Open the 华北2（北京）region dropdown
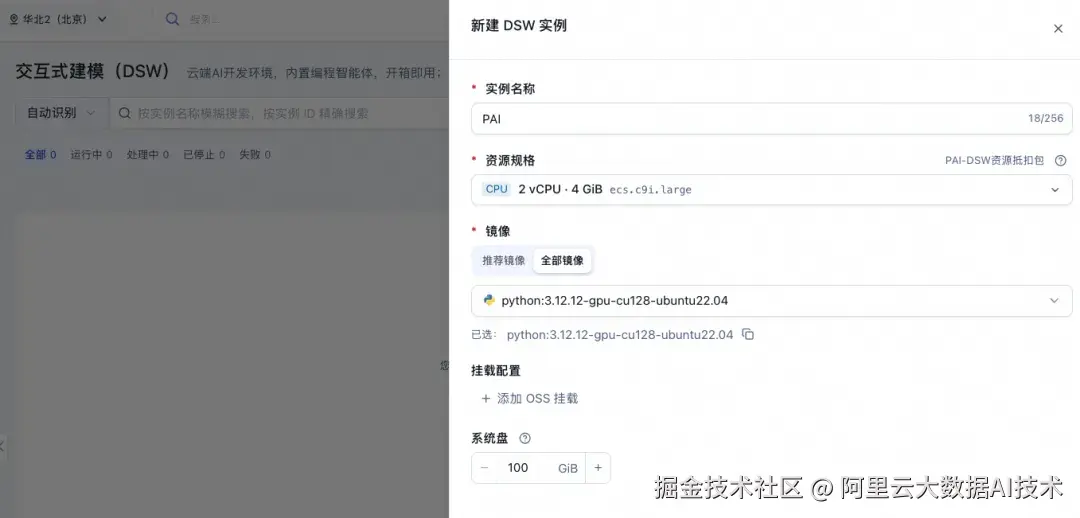This screenshot has width=1080, height=518. [58, 19]
